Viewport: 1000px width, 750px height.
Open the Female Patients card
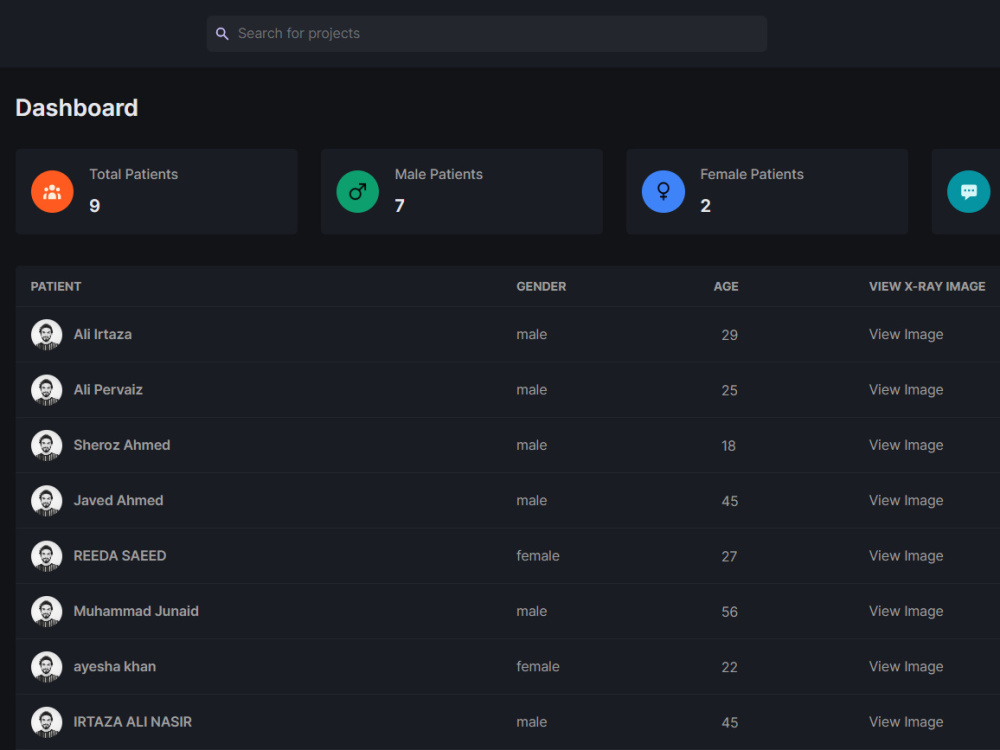pyautogui.click(x=767, y=191)
